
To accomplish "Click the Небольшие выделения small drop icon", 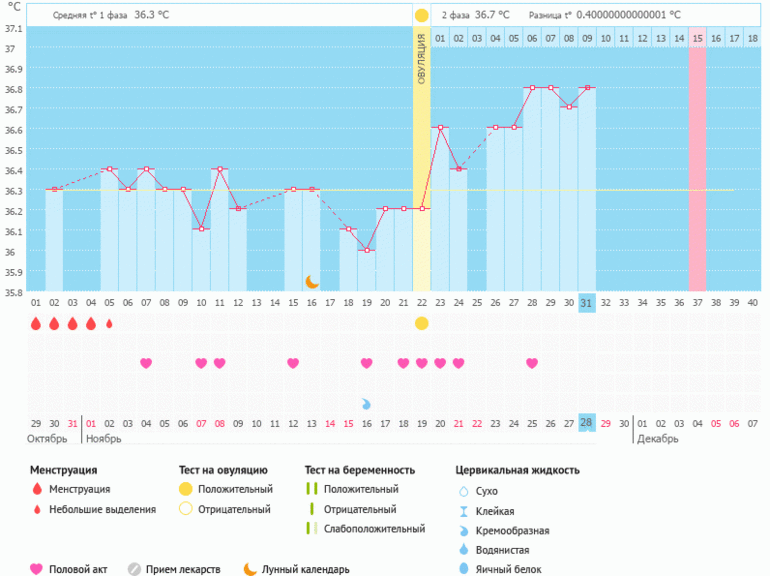I will pos(37,509).
